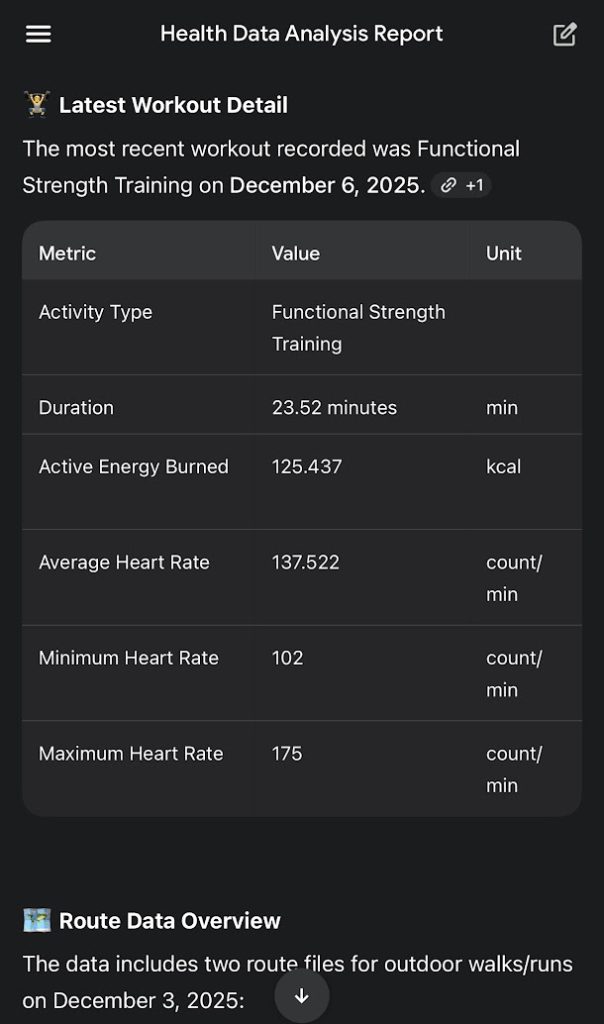Screen dimensions: 604x1024
Task: Tap the Value column header
Action: click(295, 253)
